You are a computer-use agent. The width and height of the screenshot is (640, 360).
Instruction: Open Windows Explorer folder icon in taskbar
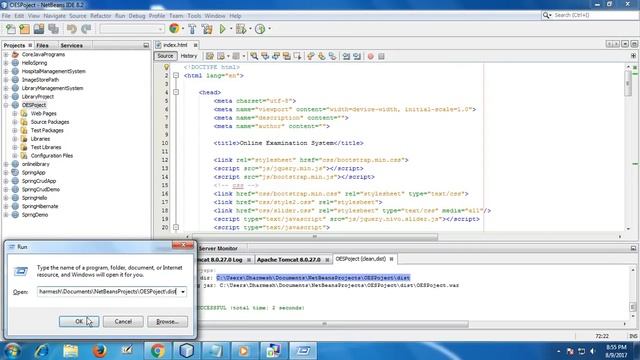(71, 351)
